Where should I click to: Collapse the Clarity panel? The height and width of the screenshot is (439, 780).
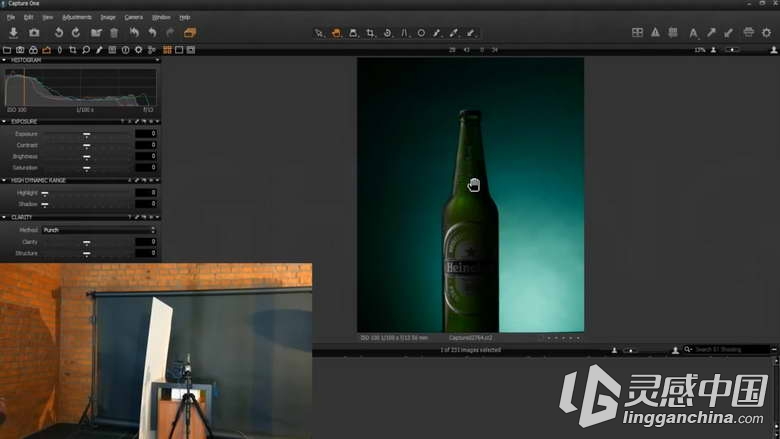tap(4, 217)
